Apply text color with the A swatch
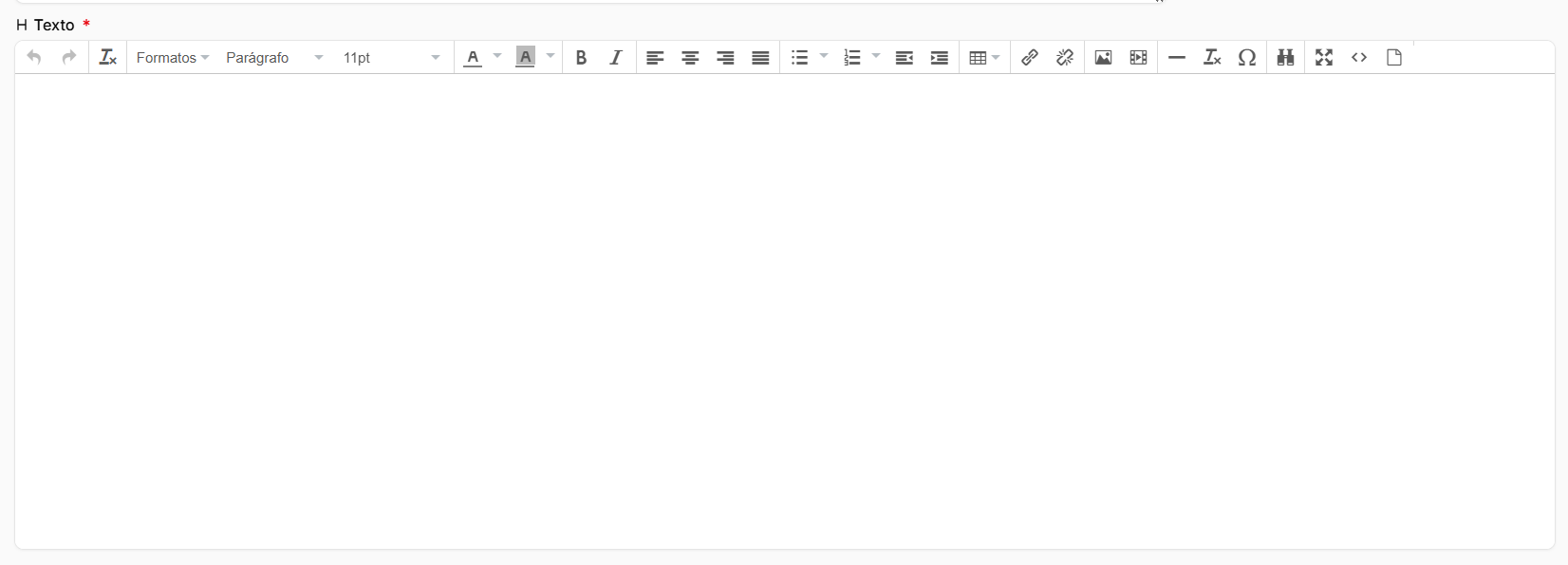This screenshot has height=565, width=1568. 473,58
